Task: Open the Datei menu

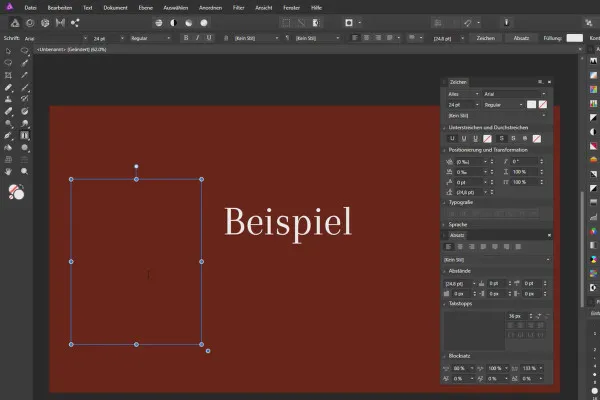Action: pyautogui.click(x=30, y=8)
